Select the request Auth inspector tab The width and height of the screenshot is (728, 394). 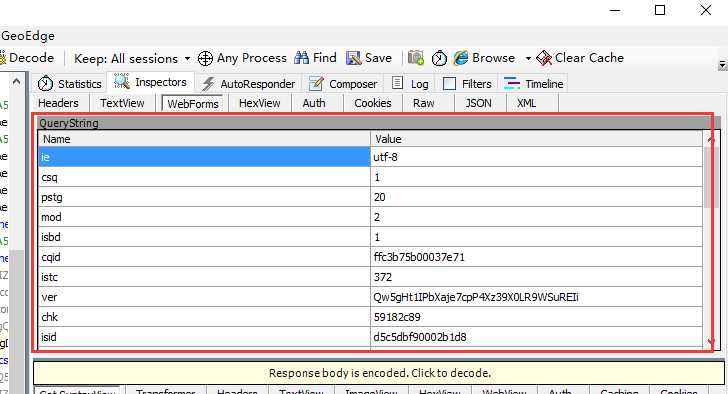(314, 103)
